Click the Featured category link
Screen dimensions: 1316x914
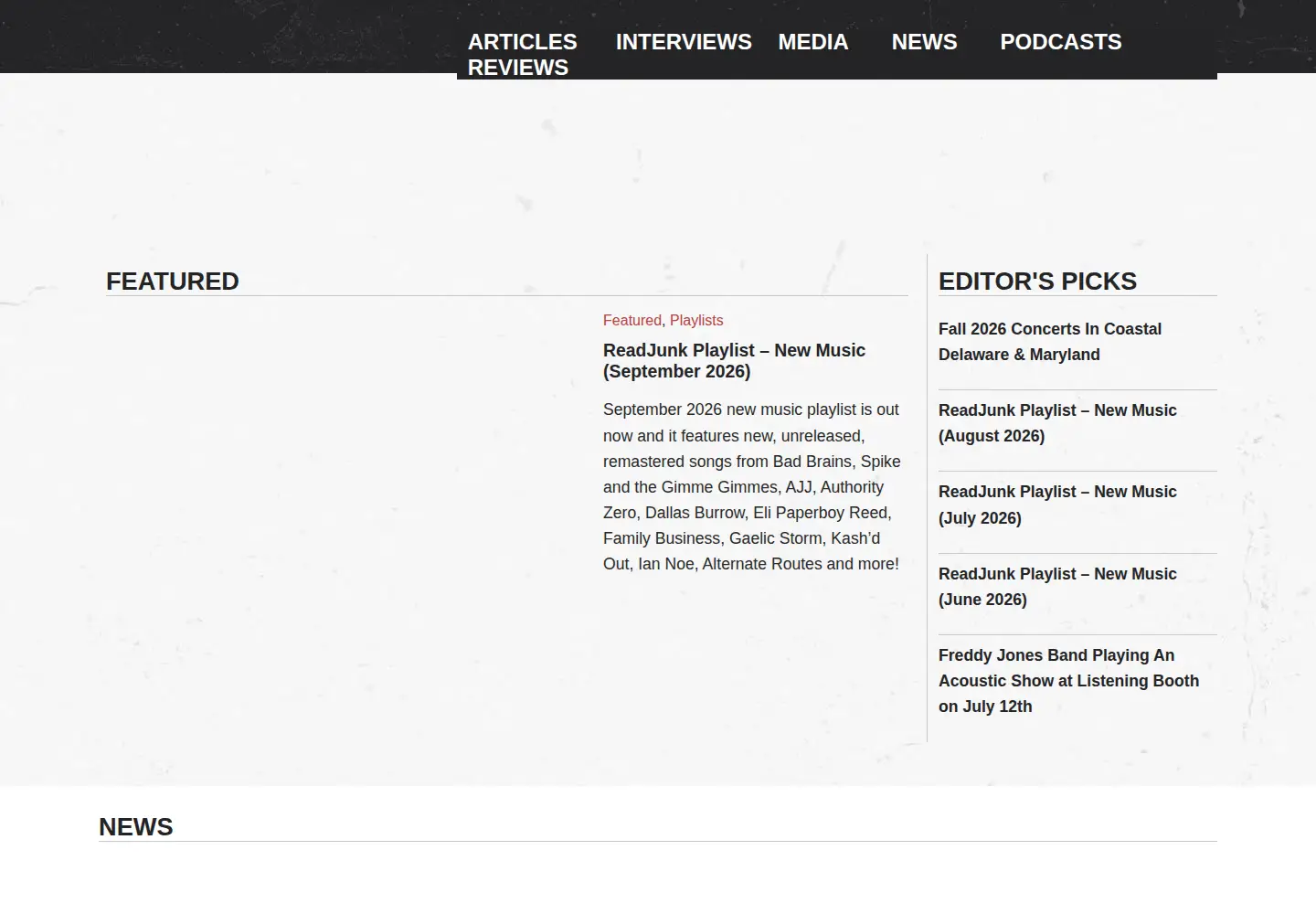pos(631,320)
